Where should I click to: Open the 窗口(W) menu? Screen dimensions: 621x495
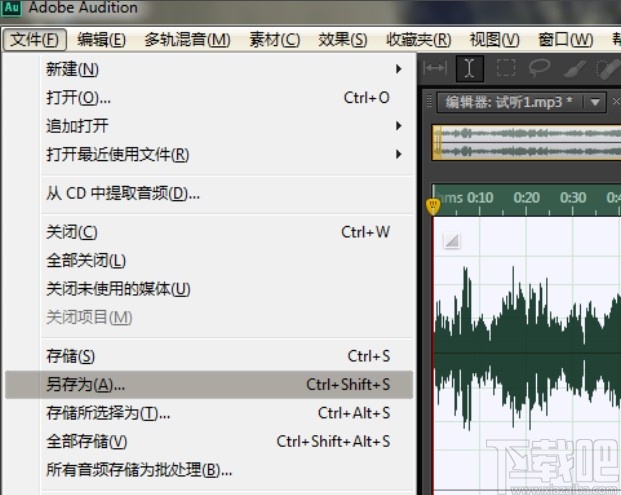pyautogui.click(x=566, y=40)
